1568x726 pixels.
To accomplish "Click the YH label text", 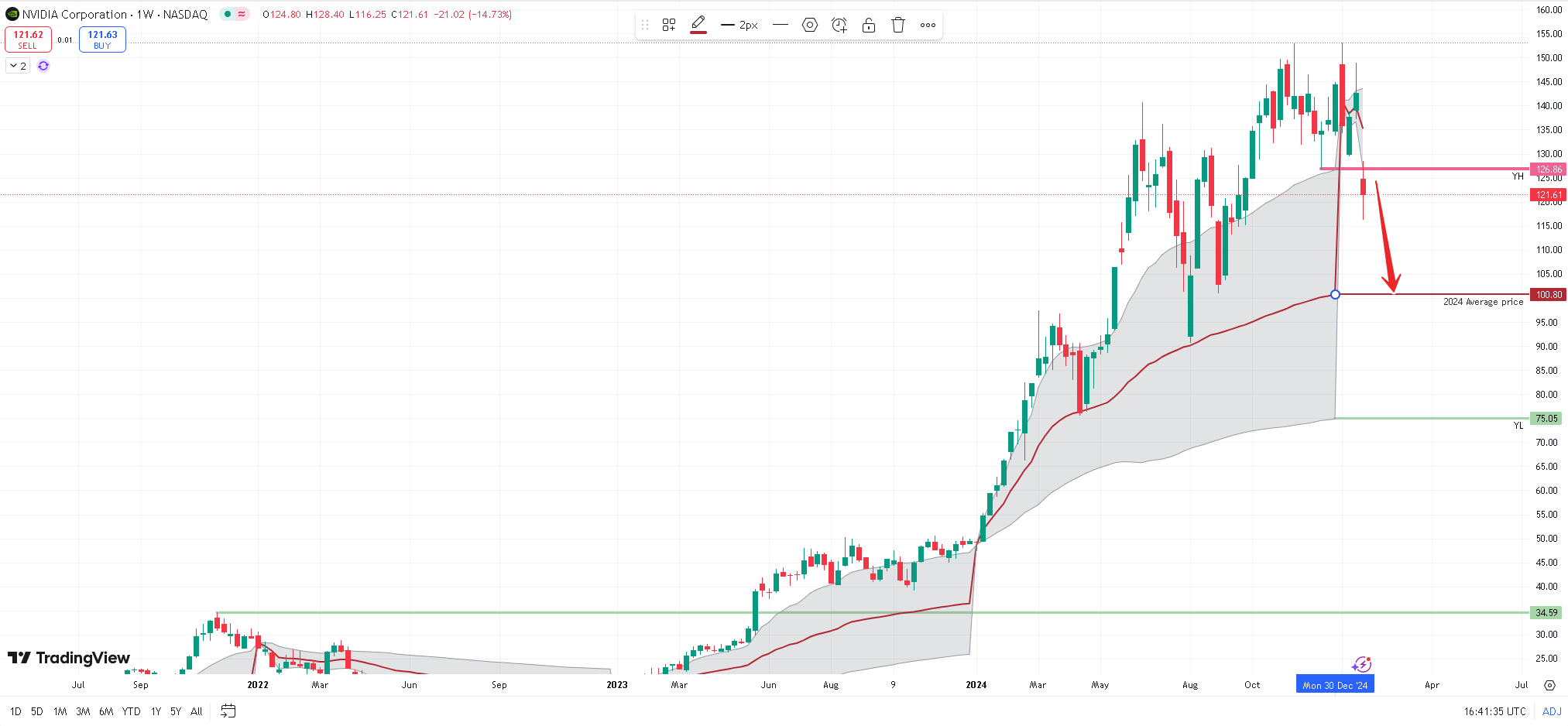I will [1518, 176].
